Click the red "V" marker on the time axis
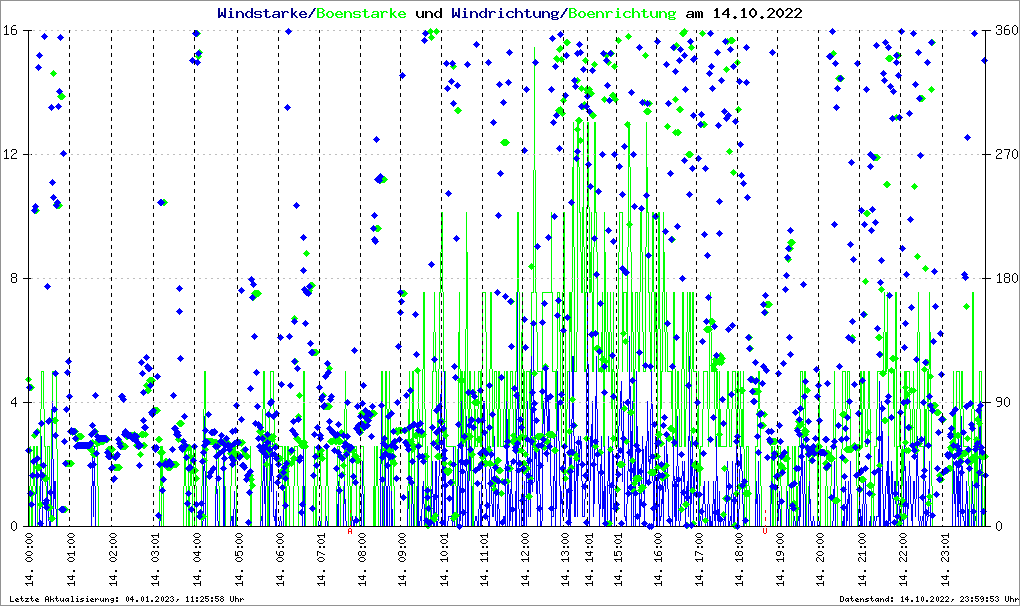Screen dimensions: 1020x606 pos(765,531)
